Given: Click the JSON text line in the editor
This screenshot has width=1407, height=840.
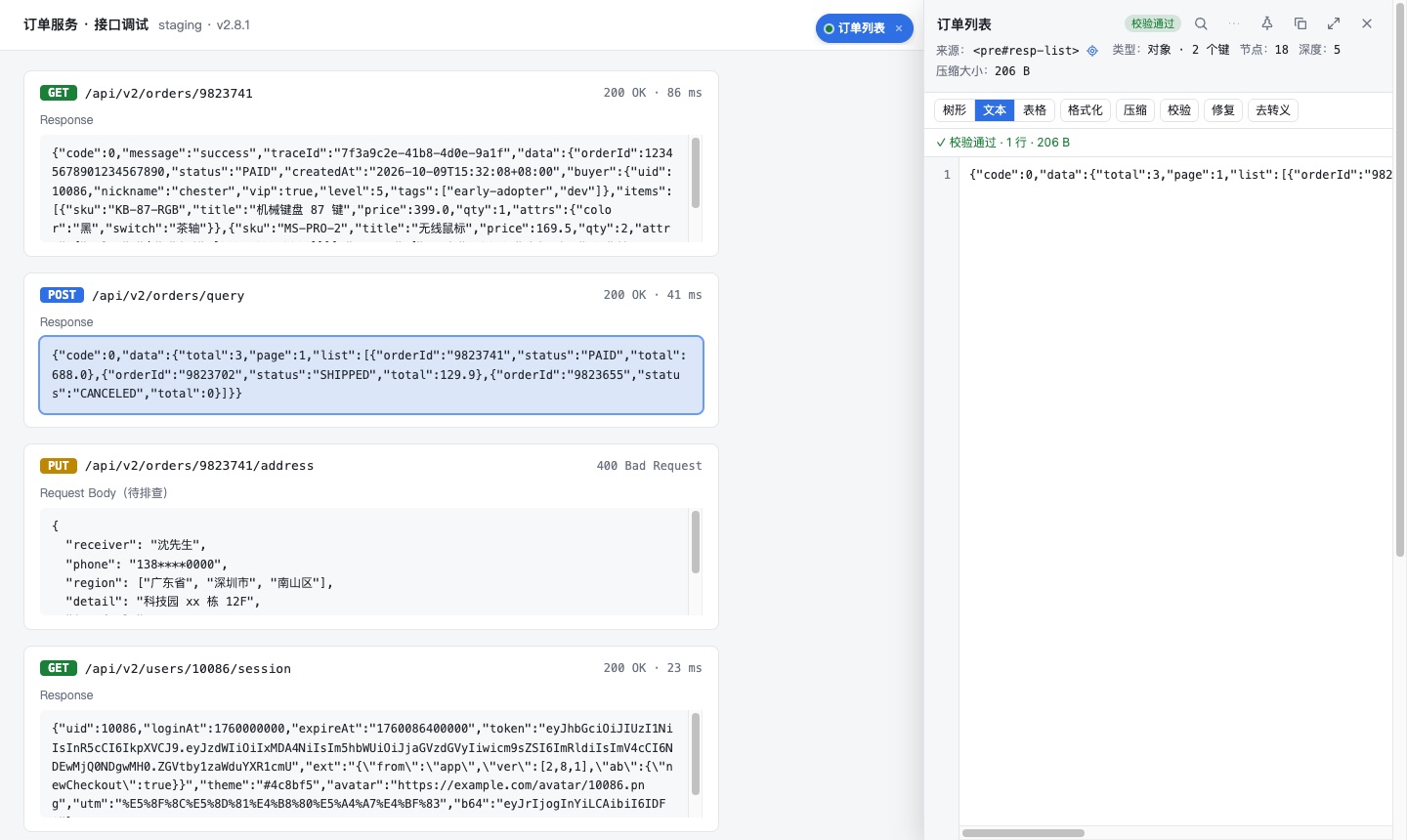Looking at the screenshot, I should click(x=1180, y=175).
